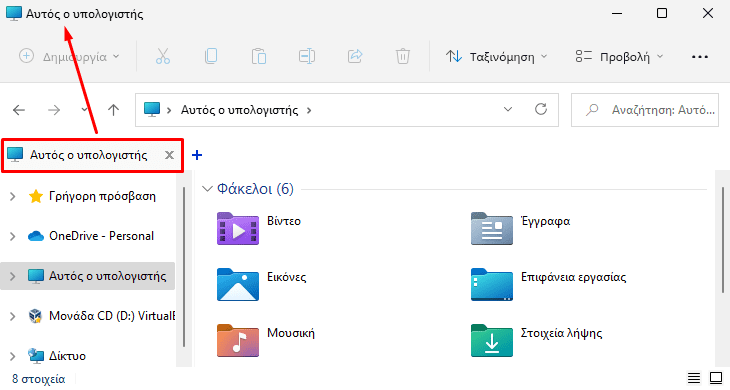The width and height of the screenshot is (730, 390).
Task: Expand breadcrumb chevron after Αυτός ο υπολογιστής
Action: (309, 110)
